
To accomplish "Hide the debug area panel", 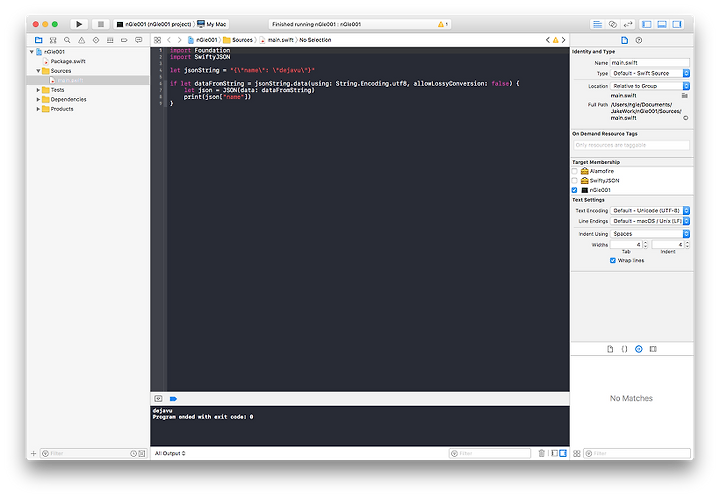I will tap(662, 24).
